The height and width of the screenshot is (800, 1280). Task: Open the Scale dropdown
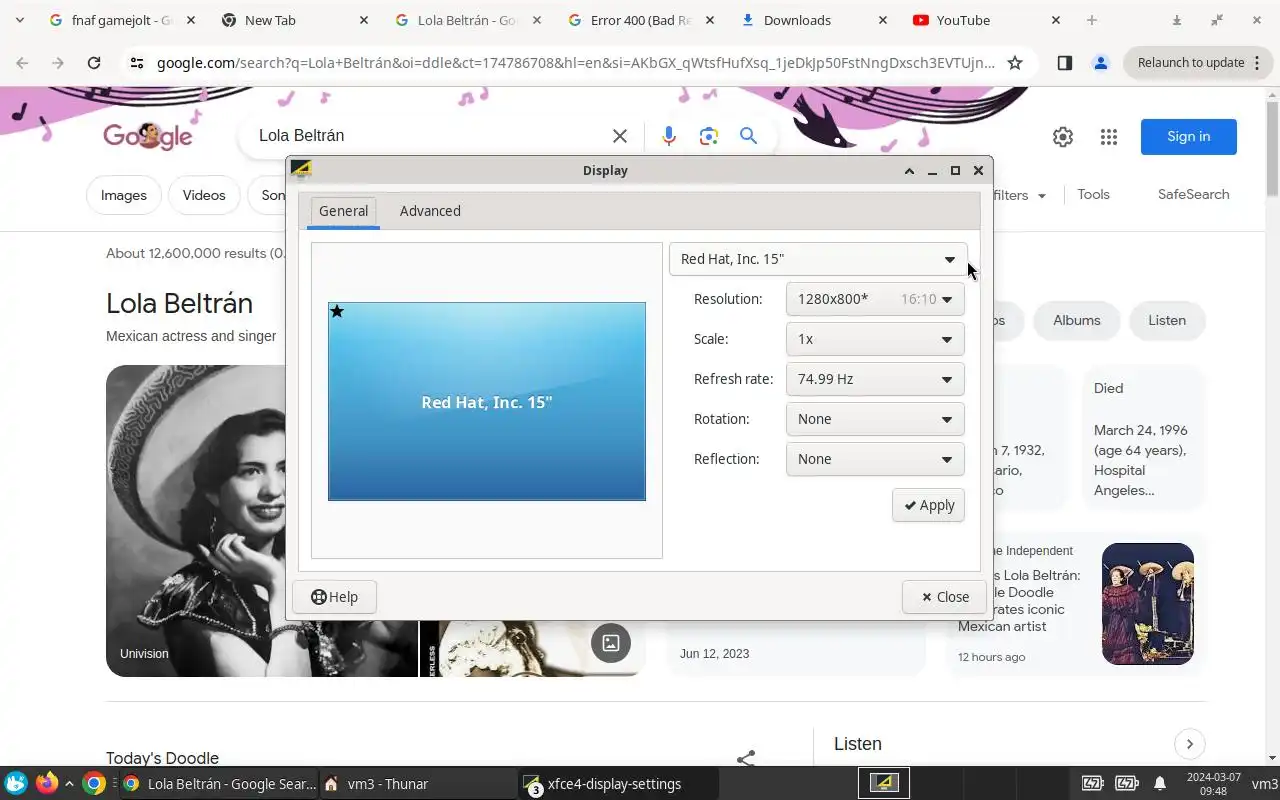tap(875, 339)
